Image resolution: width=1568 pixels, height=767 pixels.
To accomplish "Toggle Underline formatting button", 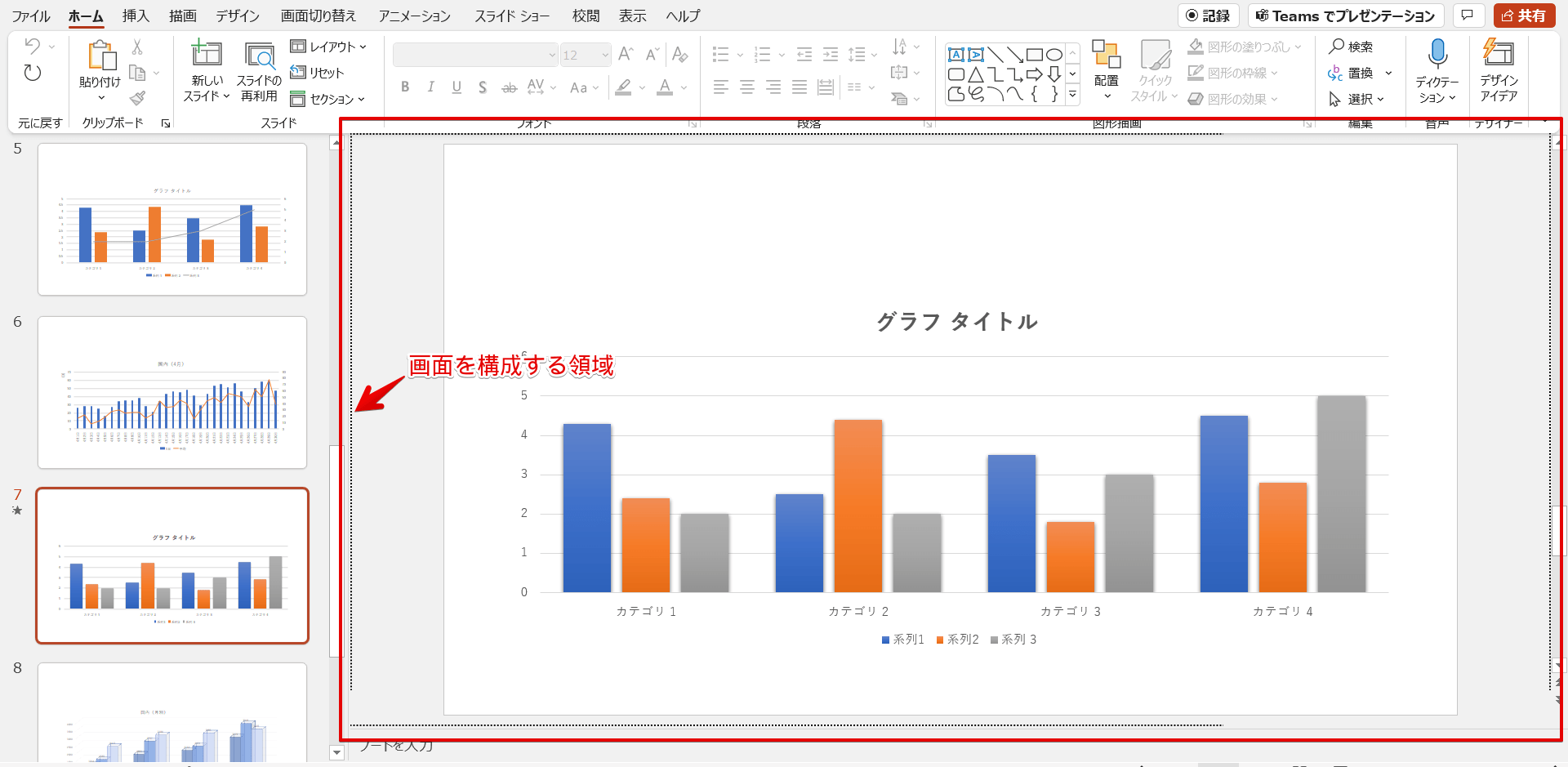I will (457, 87).
